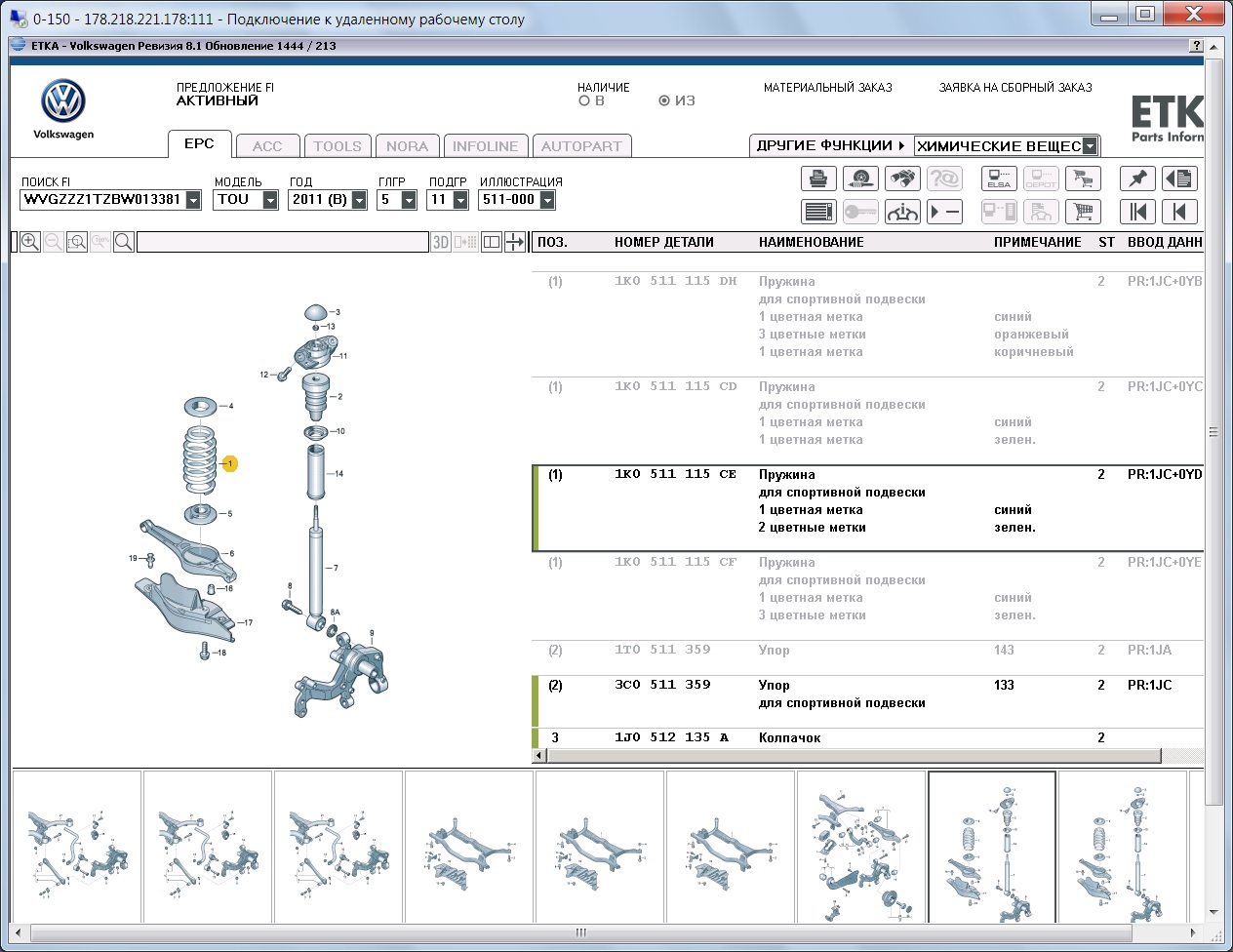
Task: Click the plain magnifier search icon
Action: (x=124, y=242)
